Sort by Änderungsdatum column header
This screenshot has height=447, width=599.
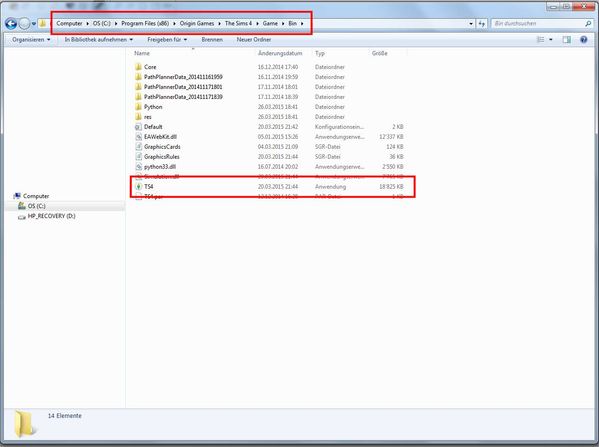(x=280, y=53)
